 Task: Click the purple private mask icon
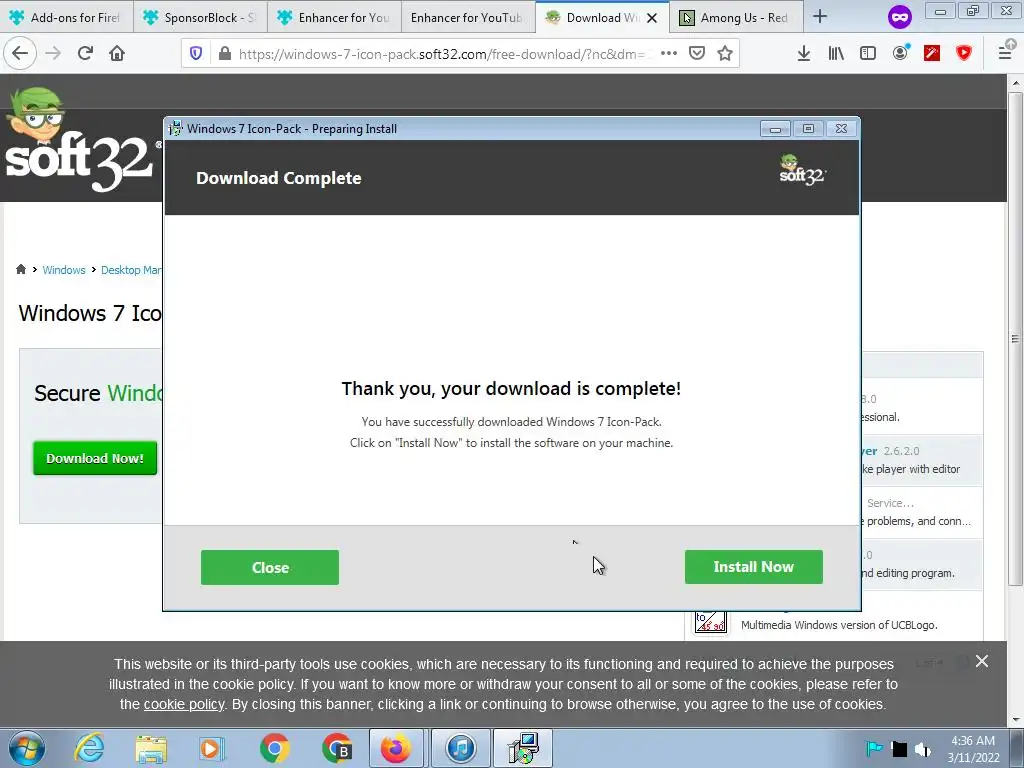coord(899,17)
